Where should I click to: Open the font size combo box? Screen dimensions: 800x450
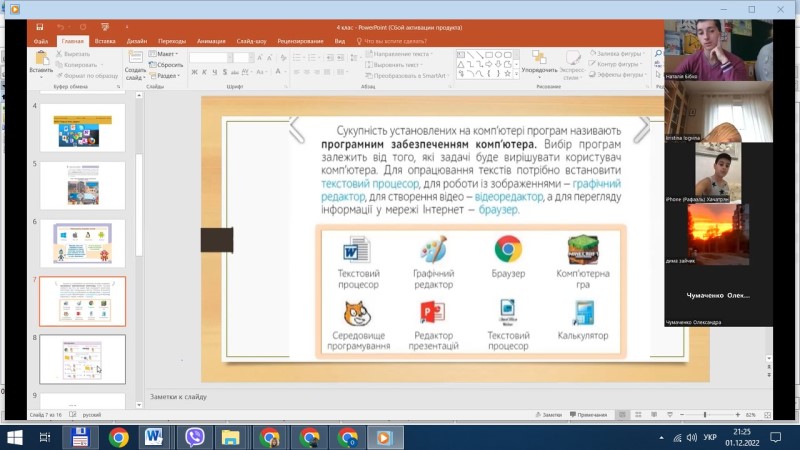(243, 58)
